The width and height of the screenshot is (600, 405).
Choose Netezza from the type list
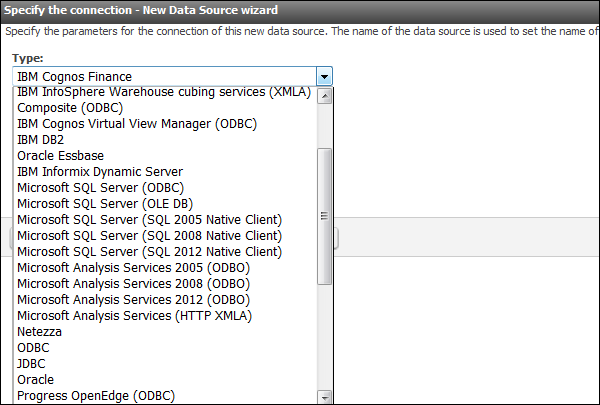[40, 332]
